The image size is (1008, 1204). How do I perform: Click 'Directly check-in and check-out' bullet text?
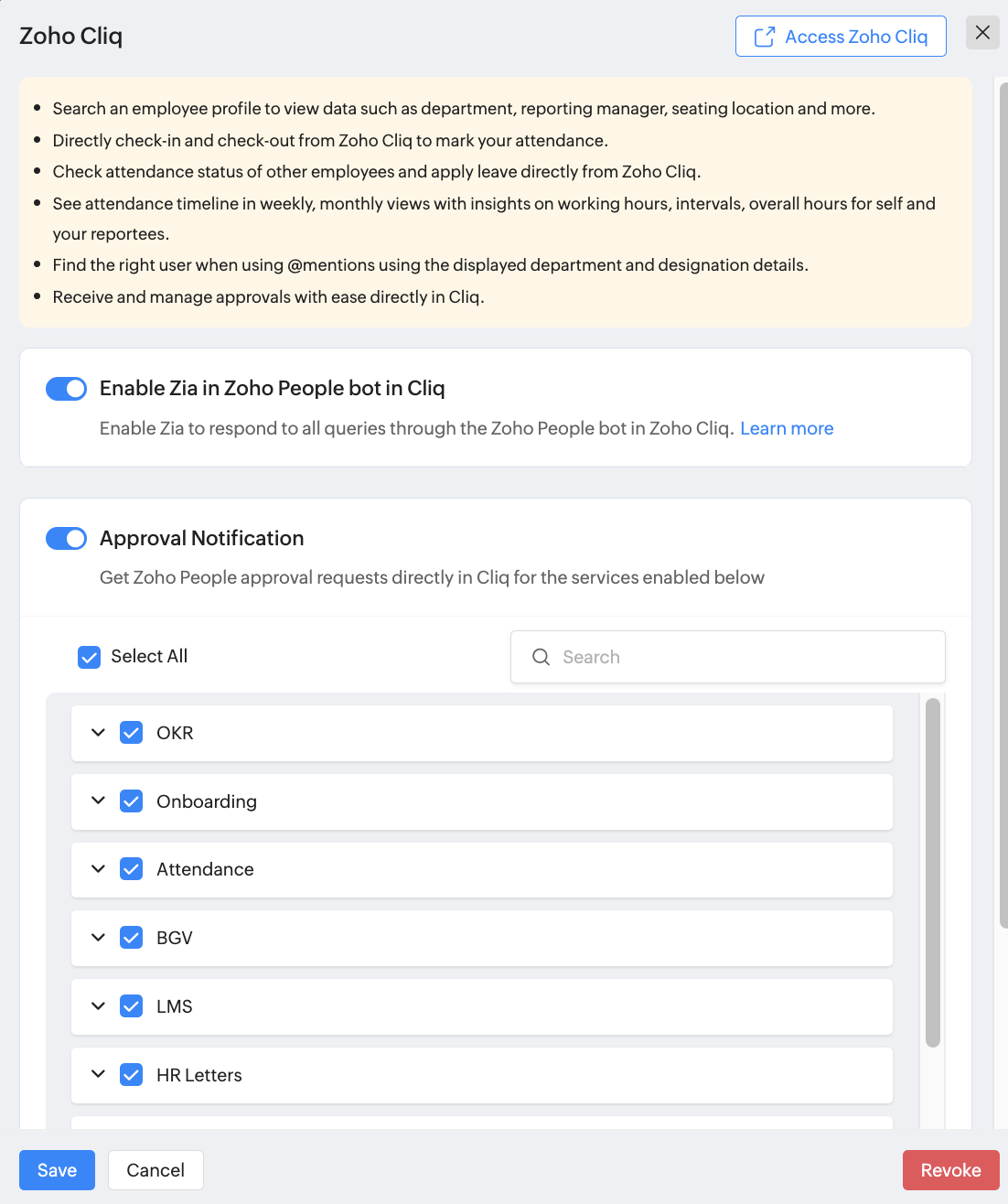[330, 140]
